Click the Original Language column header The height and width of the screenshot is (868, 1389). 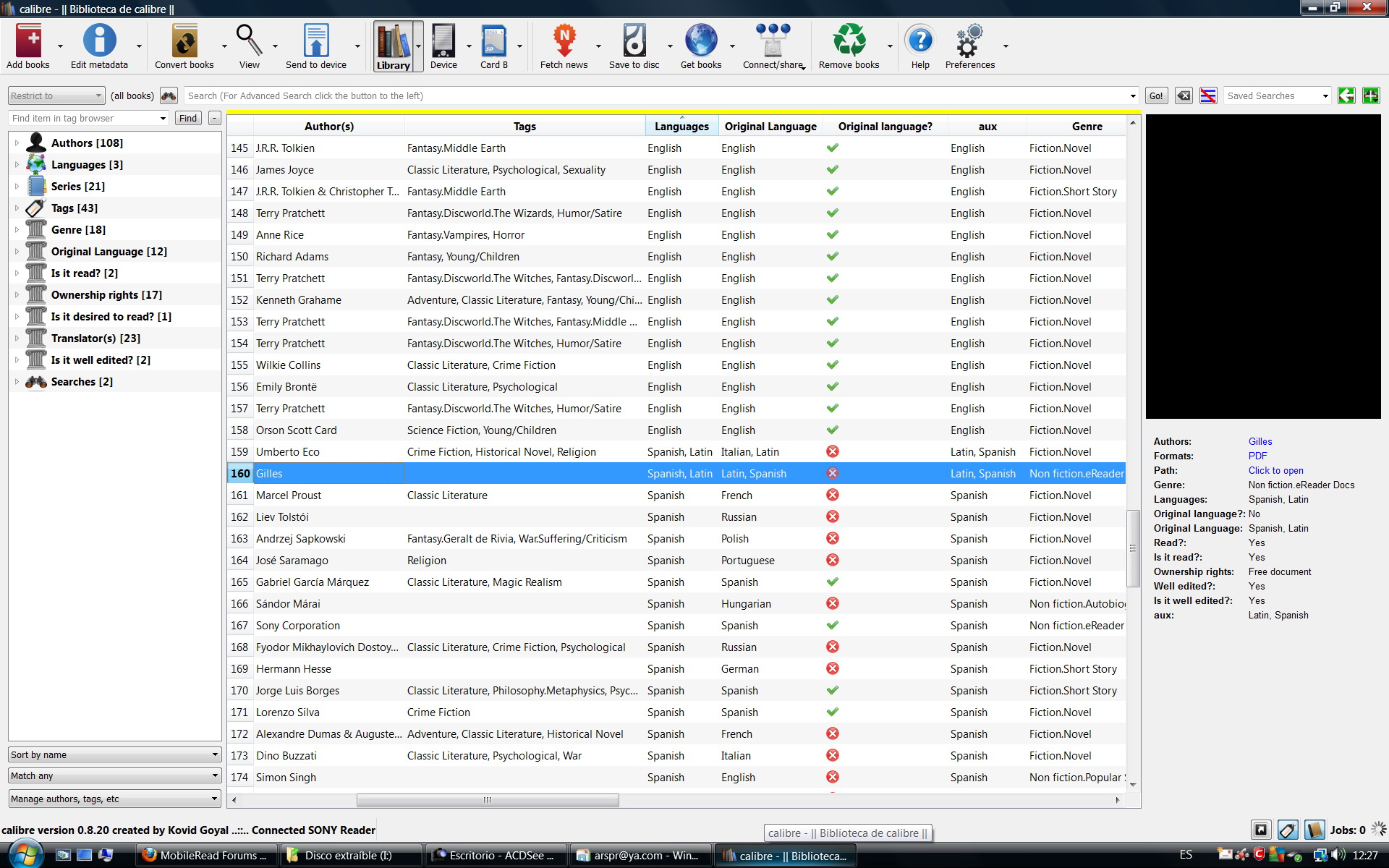click(x=770, y=127)
